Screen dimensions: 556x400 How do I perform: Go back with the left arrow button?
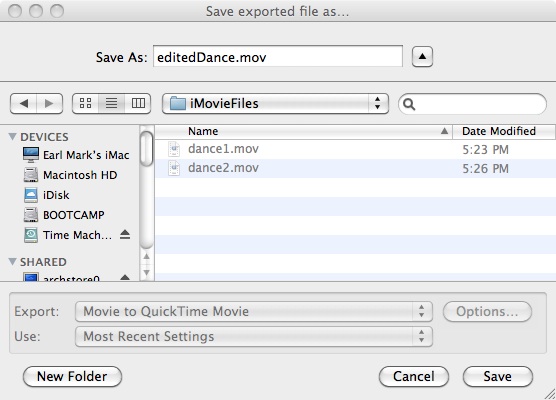click(24, 104)
